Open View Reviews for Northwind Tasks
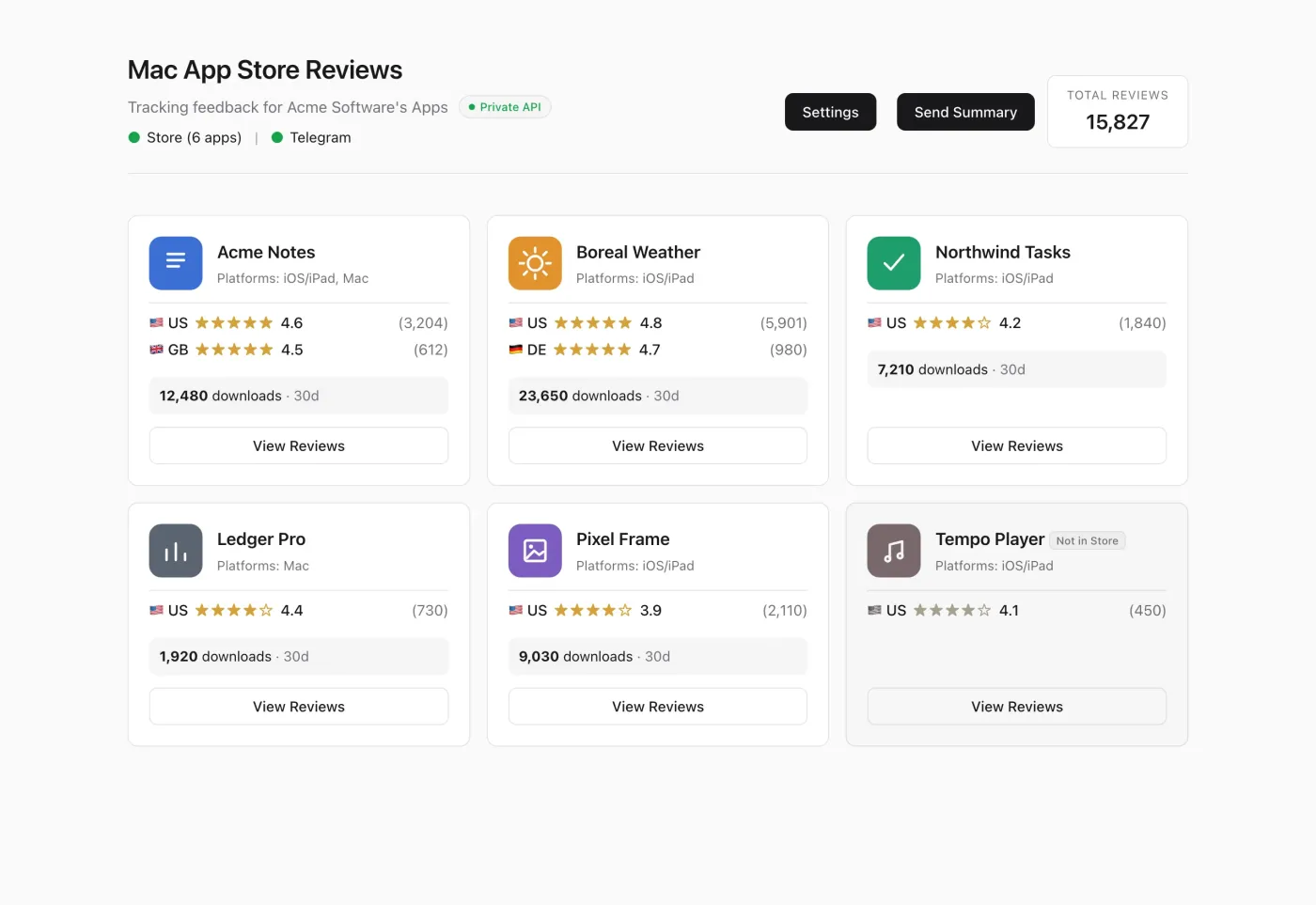The height and width of the screenshot is (905, 1316). pyautogui.click(x=1017, y=445)
